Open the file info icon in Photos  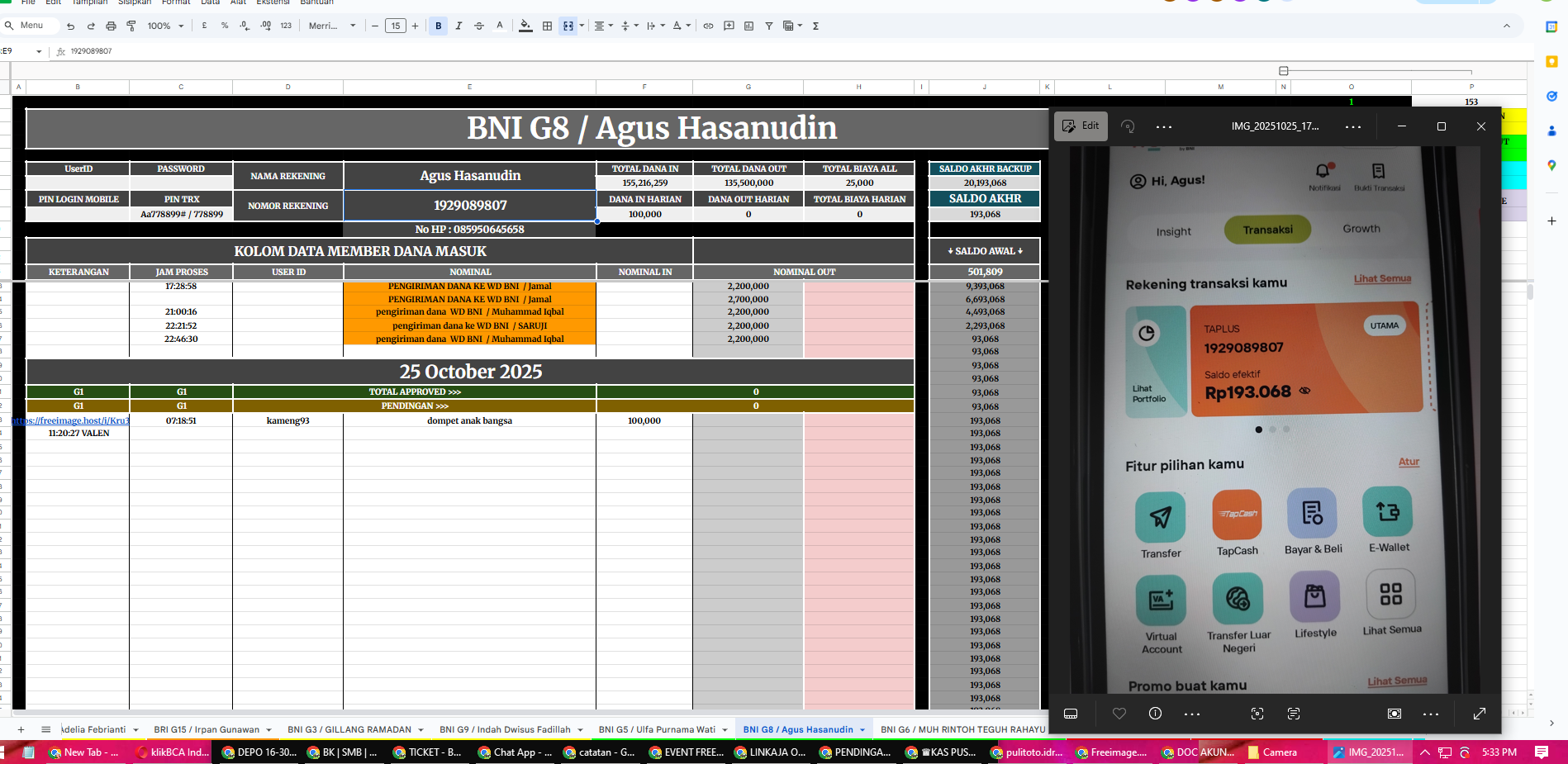pos(1155,714)
